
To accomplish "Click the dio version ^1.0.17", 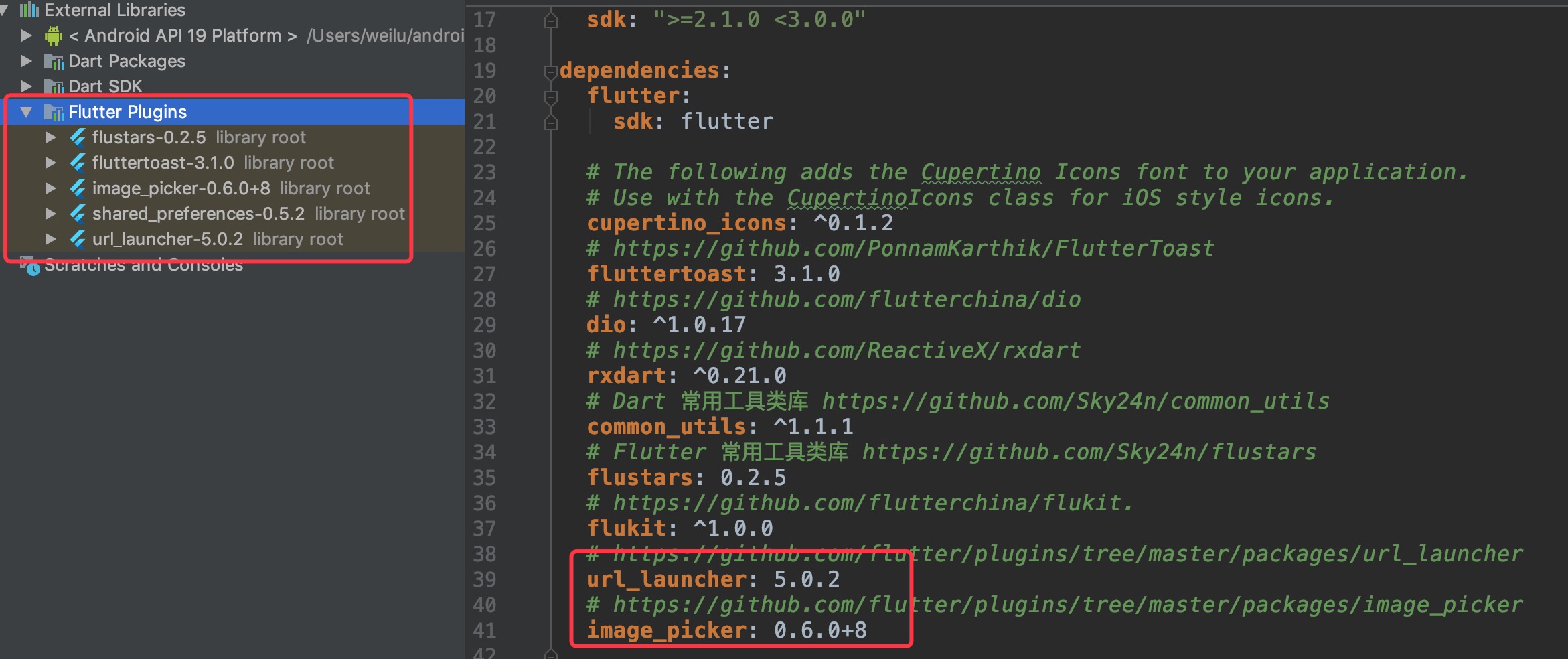I will [x=700, y=325].
